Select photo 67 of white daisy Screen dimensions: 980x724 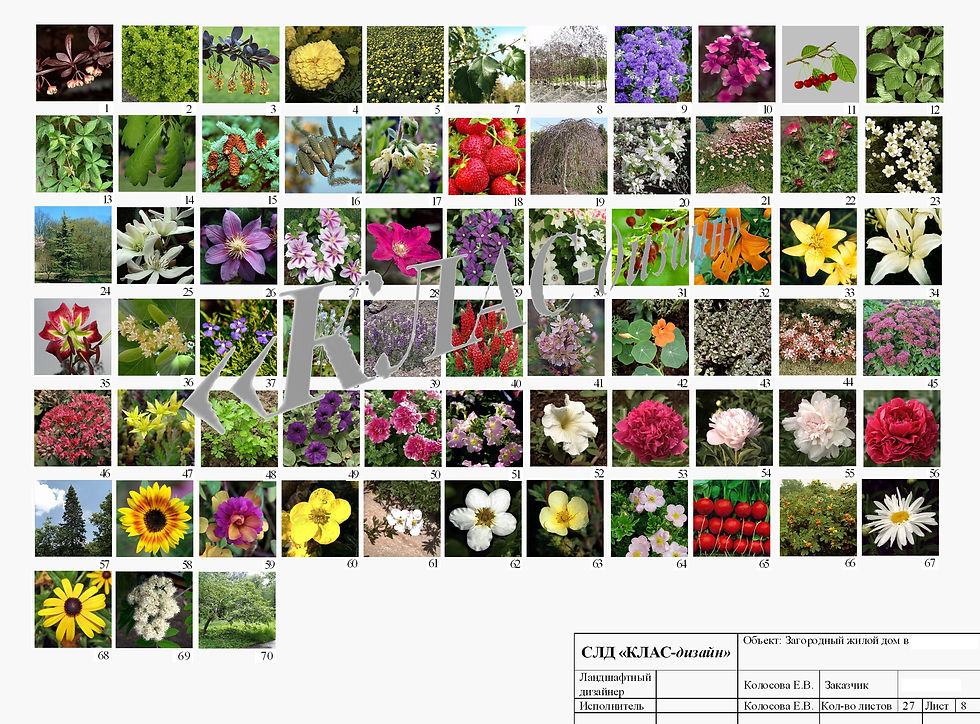(x=900, y=518)
